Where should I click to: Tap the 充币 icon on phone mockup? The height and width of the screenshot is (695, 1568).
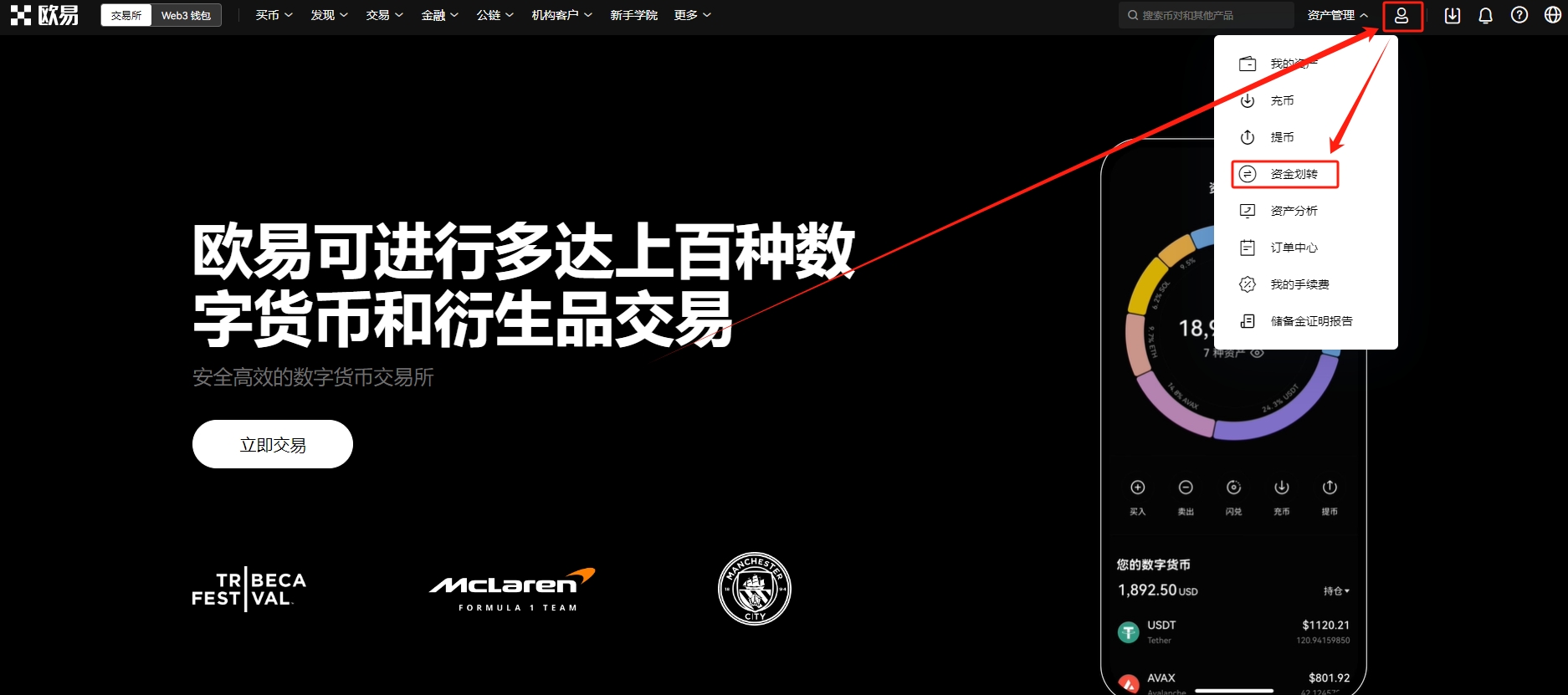(x=1282, y=488)
